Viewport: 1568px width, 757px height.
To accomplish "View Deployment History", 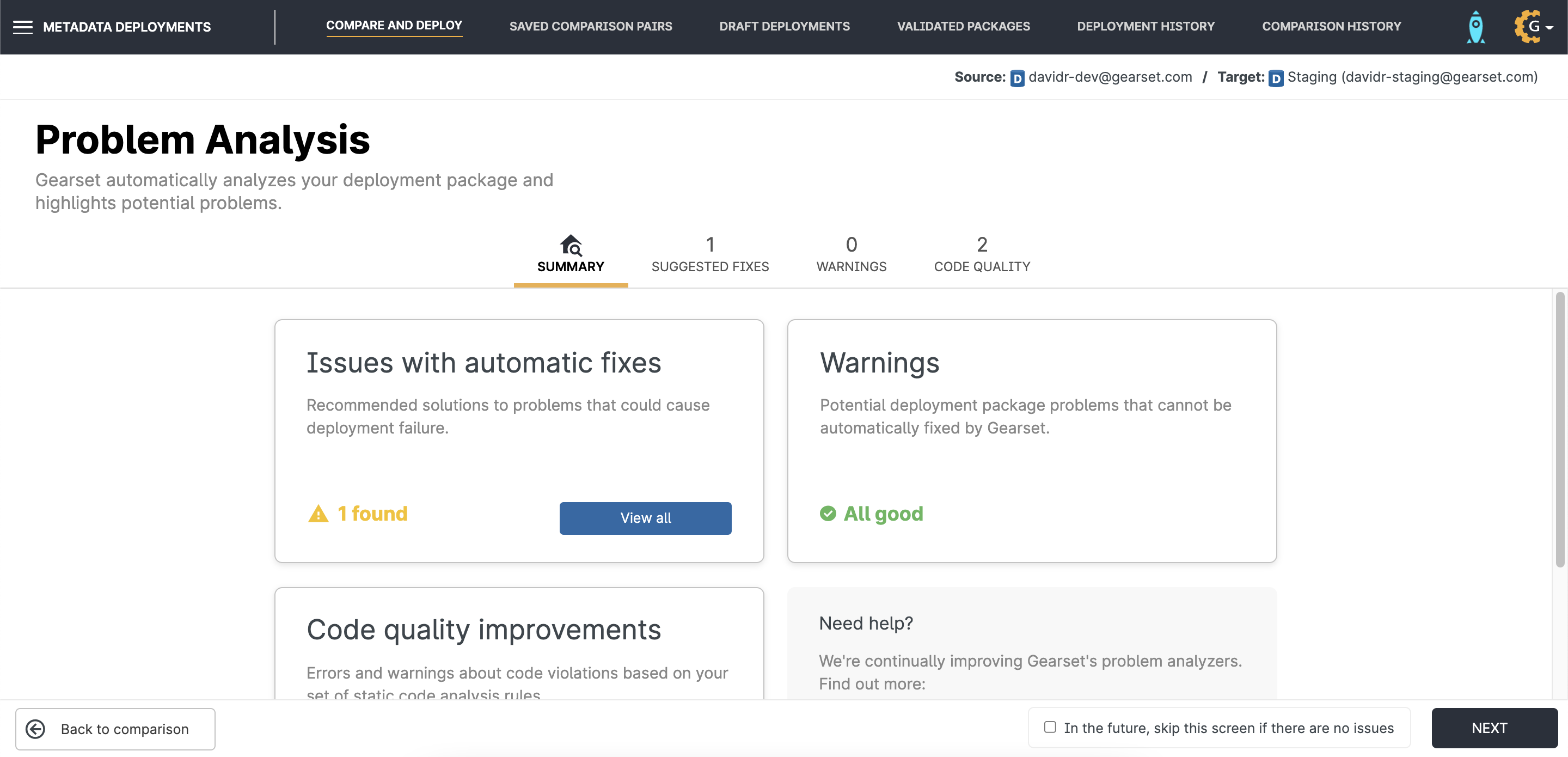I will pos(1146,26).
